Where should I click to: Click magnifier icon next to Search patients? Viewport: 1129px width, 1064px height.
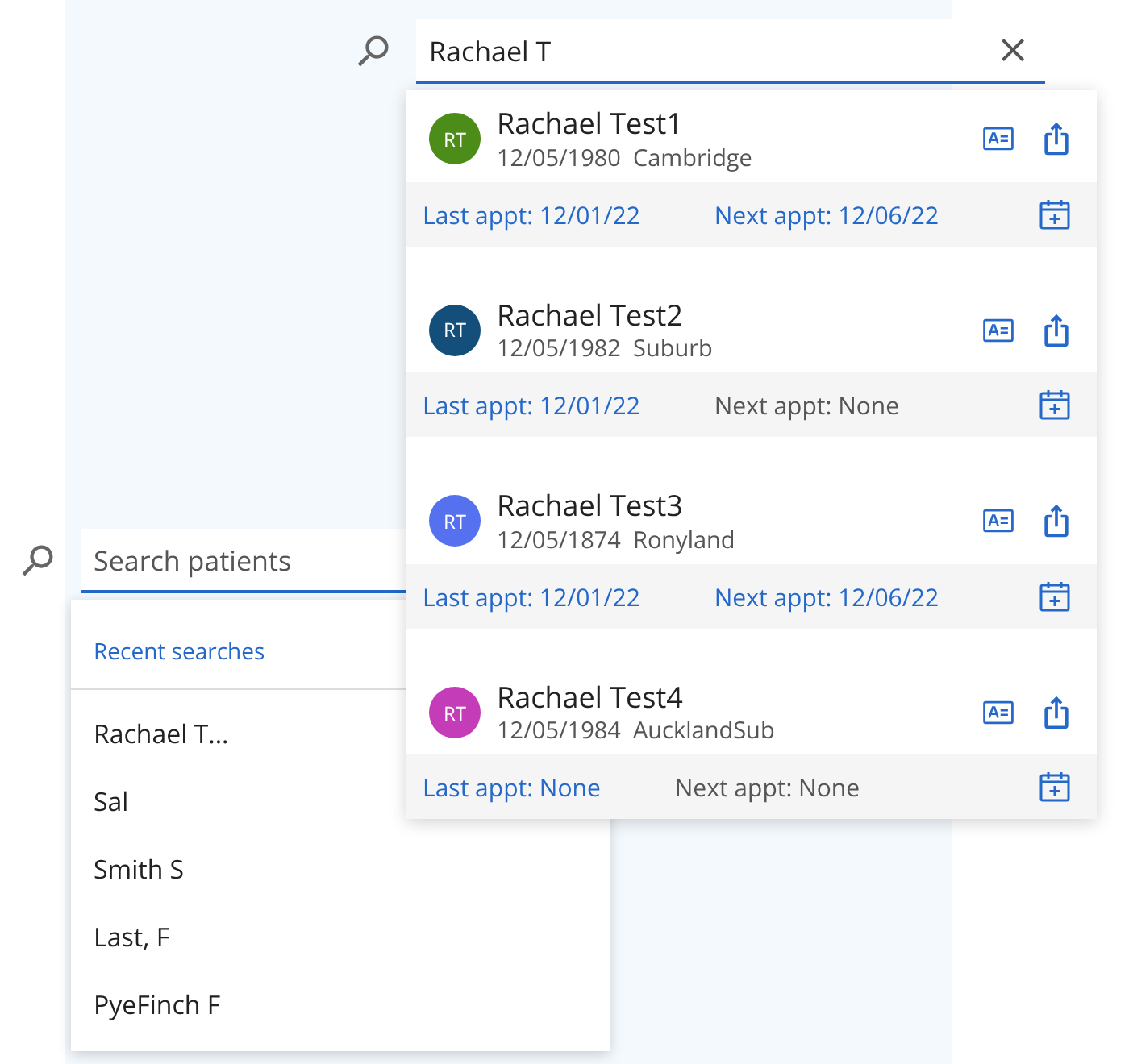point(38,560)
